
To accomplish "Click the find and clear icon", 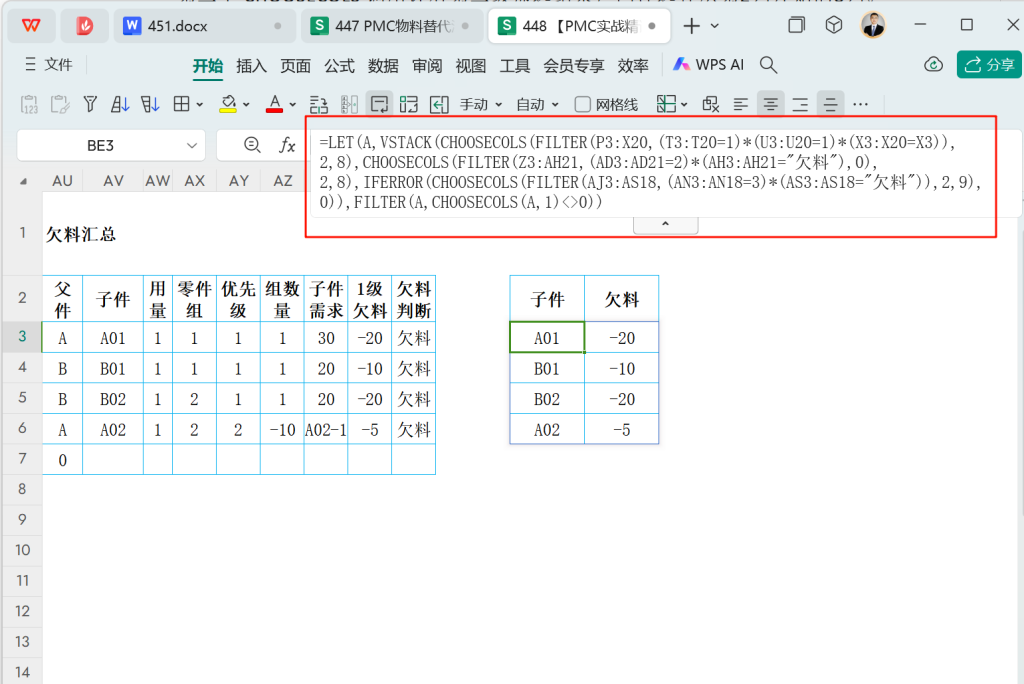I will coord(711,105).
